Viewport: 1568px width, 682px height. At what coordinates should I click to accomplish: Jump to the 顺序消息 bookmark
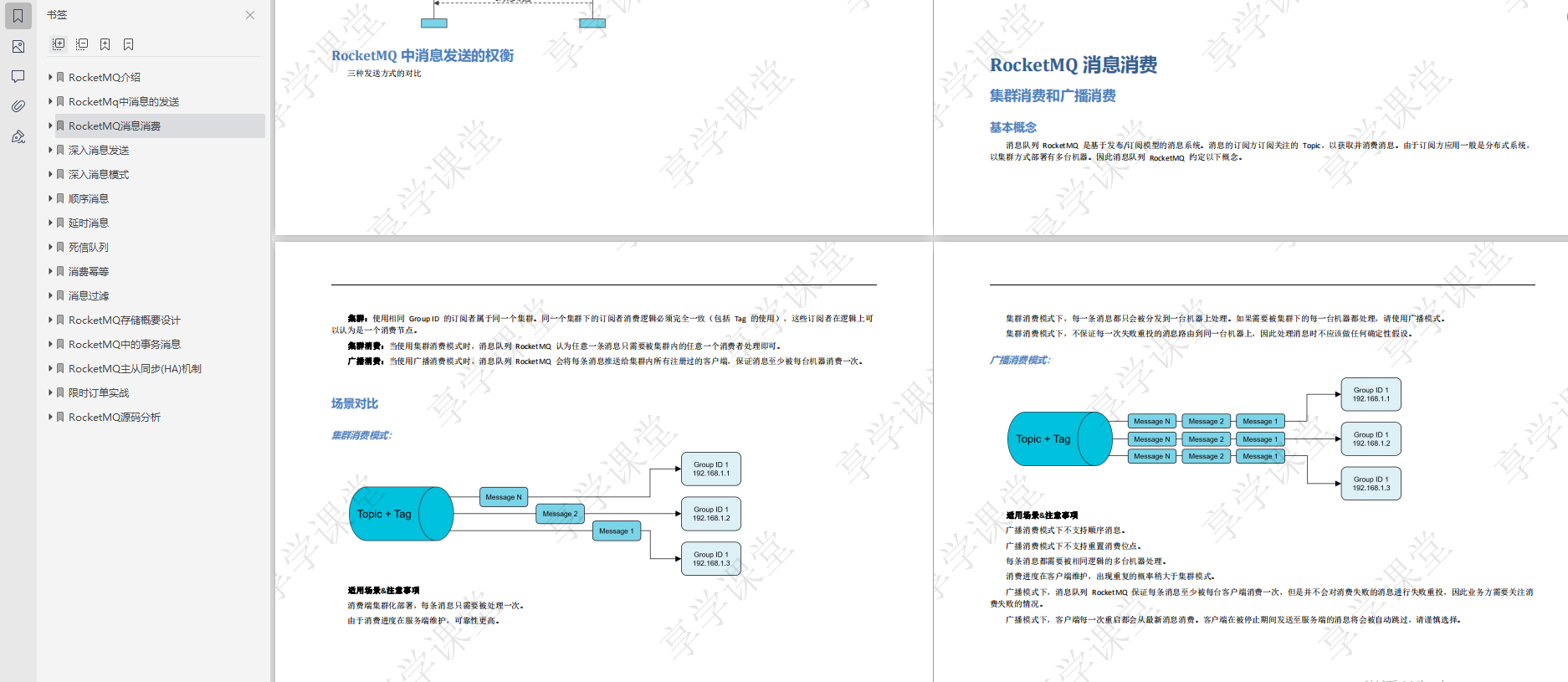coord(89,198)
